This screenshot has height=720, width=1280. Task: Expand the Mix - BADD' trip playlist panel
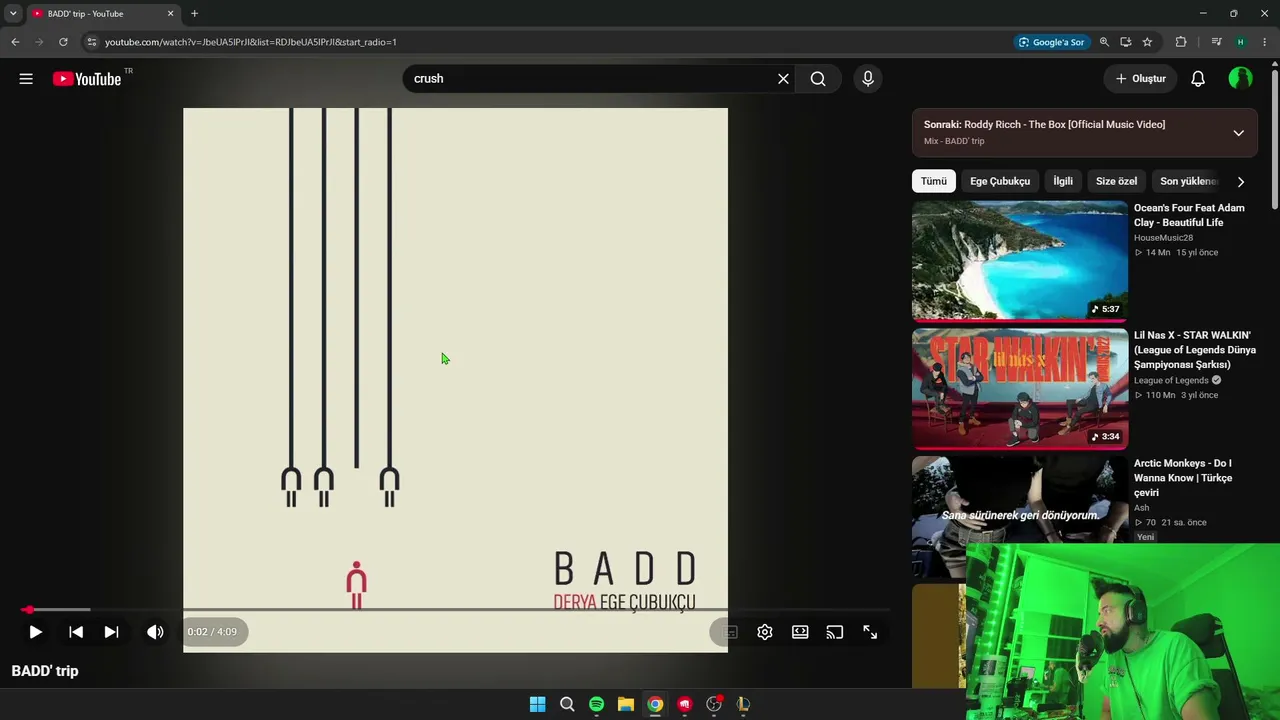pos(1238,133)
